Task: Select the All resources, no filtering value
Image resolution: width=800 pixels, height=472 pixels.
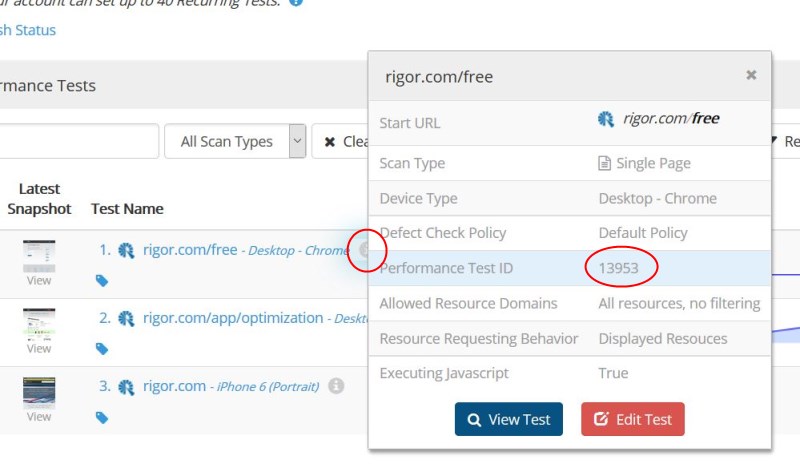Action: click(679, 303)
